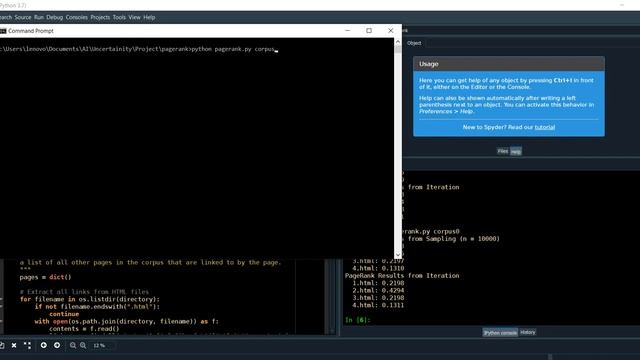
Task: Open the Source menu in Spyder
Action: (23, 18)
